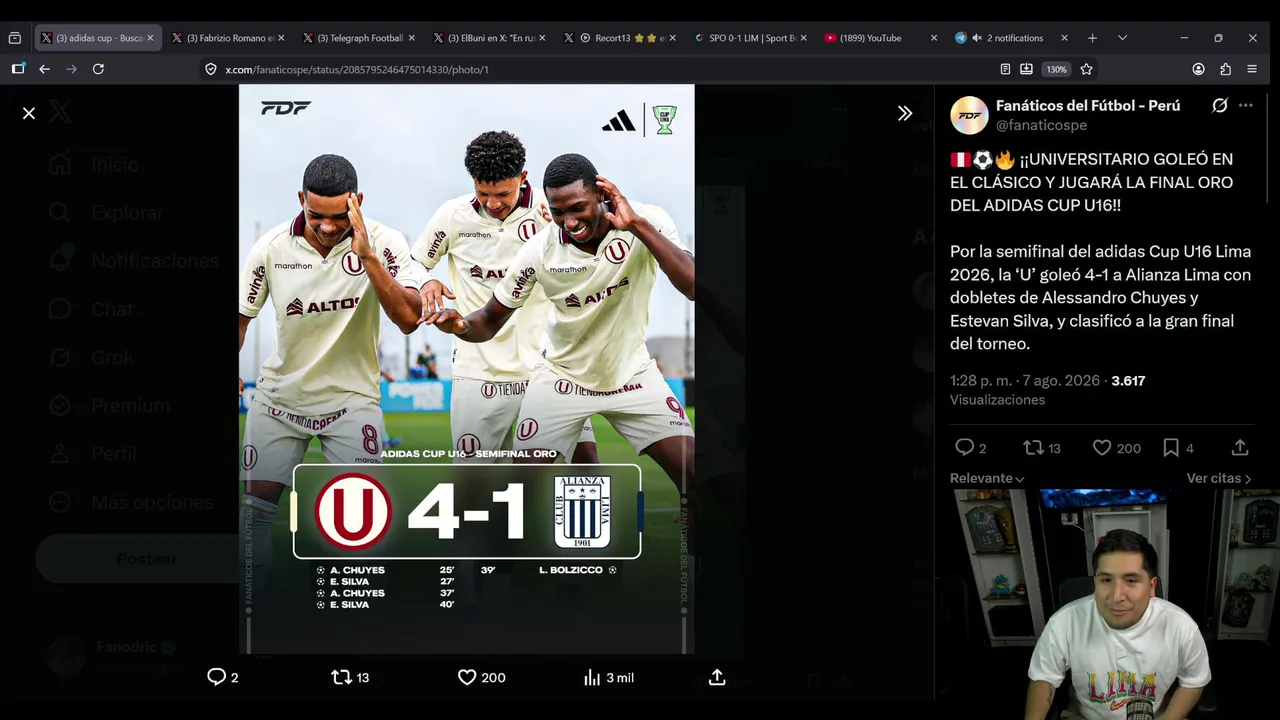This screenshot has width=1280, height=720.
Task: Bookmark this page with the star icon
Action: [x=1086, y=69]
